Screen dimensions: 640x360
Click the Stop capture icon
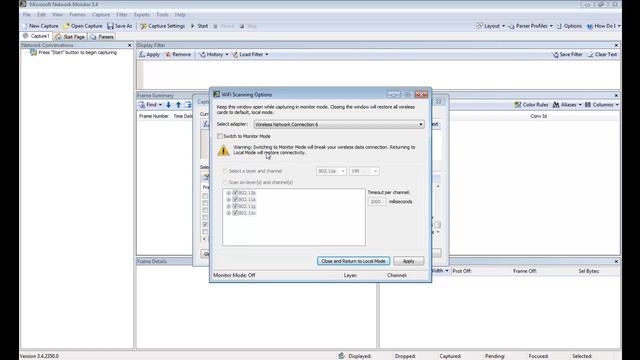242,26
